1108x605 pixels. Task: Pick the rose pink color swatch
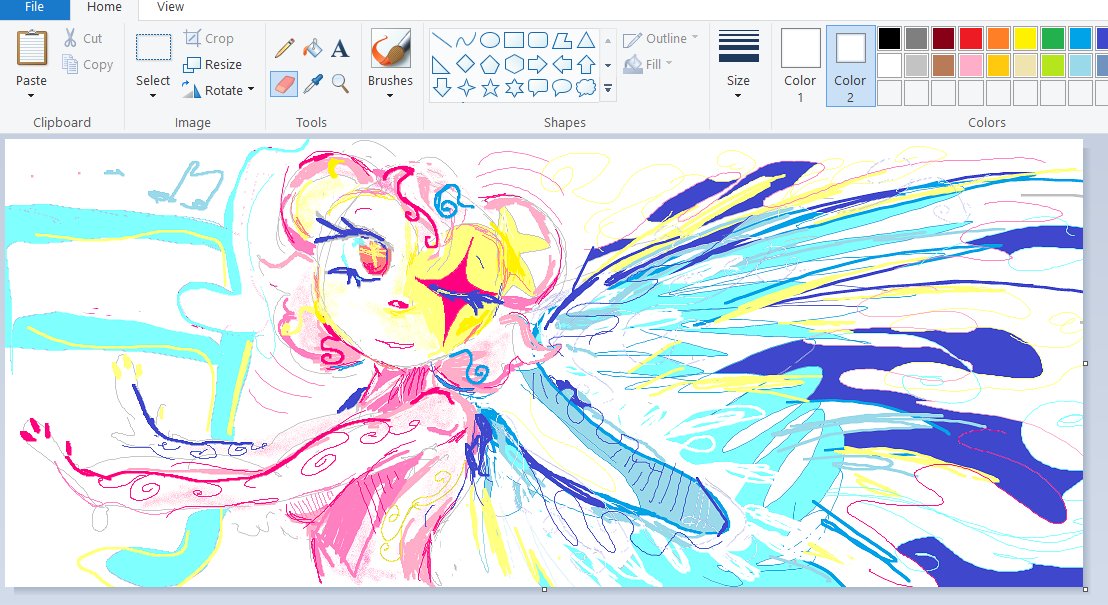pos(971,65)
